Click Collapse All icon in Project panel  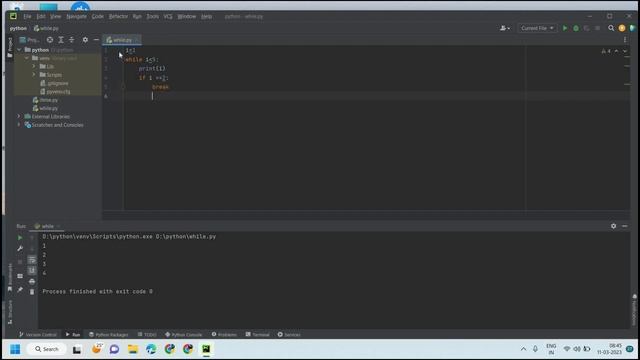point(71,40)
